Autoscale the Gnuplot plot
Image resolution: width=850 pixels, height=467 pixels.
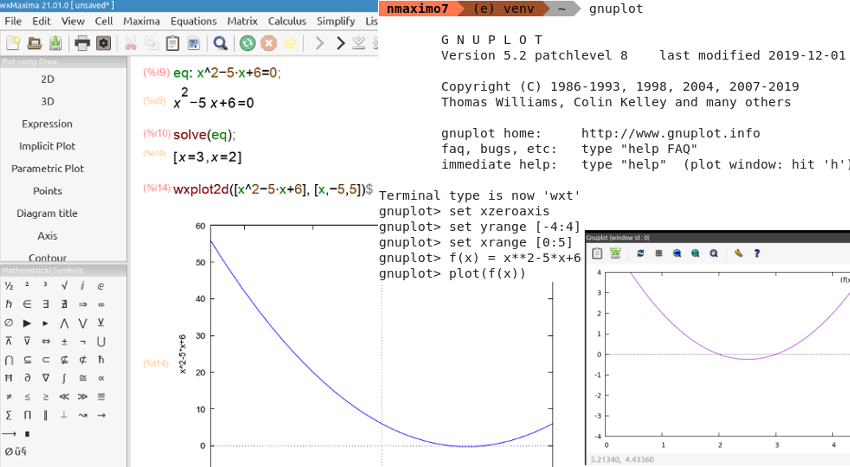(x=714, y=253)
